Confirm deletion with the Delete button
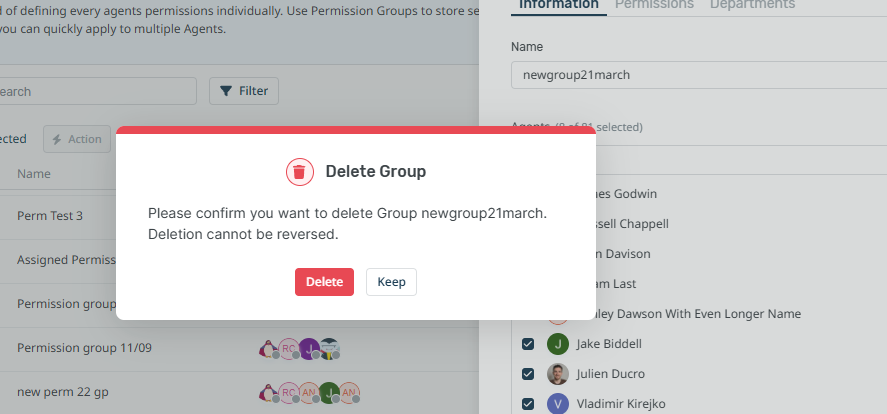The width and height of the screenshot is (887, 414). pyautogui.click(x=324, y=282)
